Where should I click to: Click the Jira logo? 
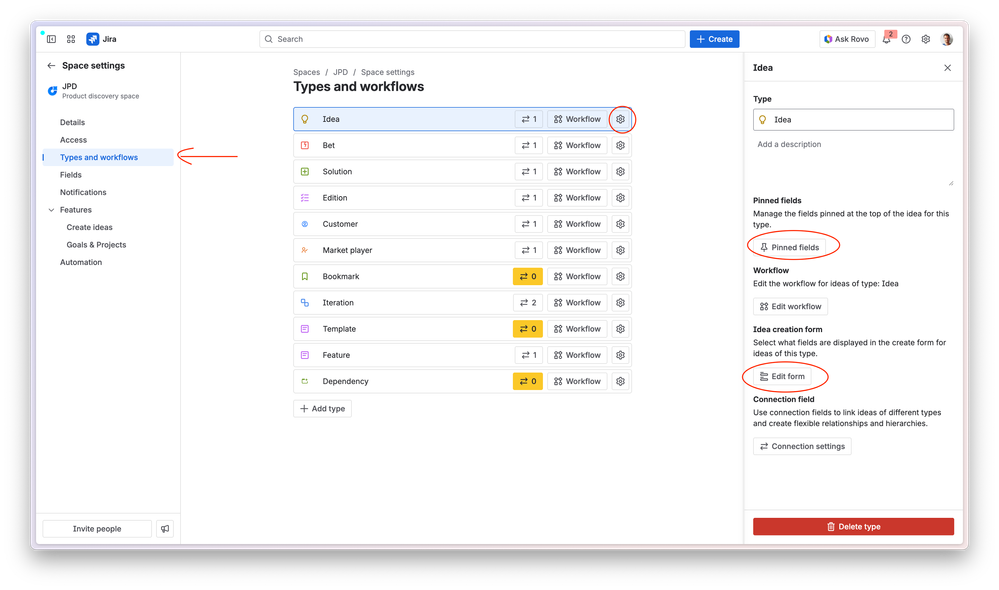tap(93, 39)
